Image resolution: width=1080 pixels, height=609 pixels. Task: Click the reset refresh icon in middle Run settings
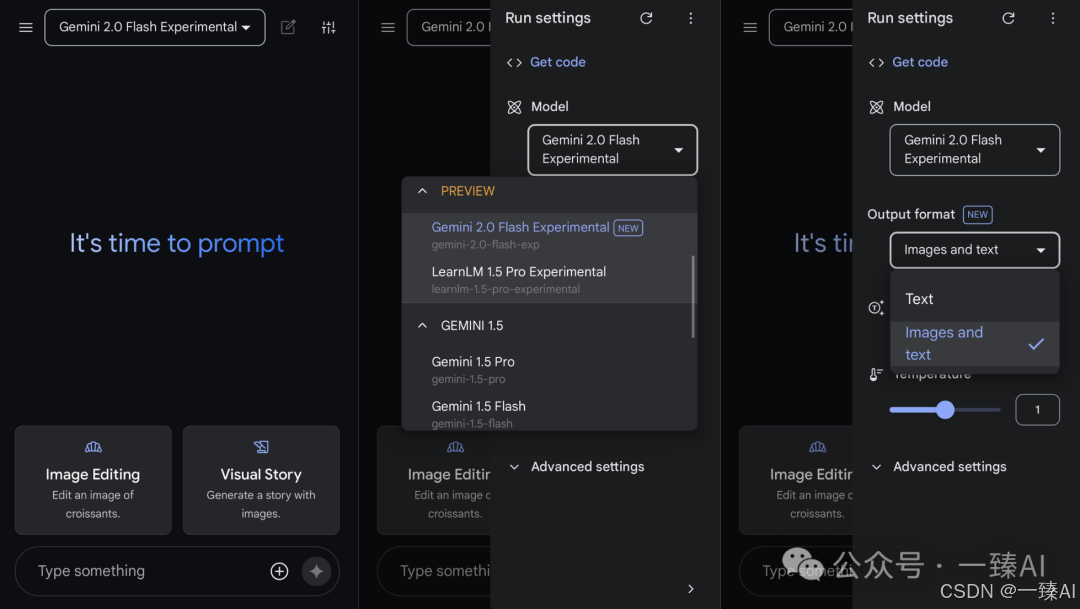coord(646,19)
